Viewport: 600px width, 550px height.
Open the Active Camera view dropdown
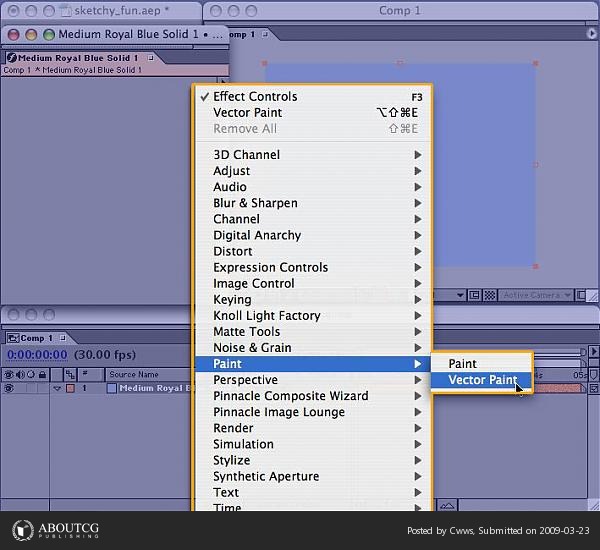point(536,295)
